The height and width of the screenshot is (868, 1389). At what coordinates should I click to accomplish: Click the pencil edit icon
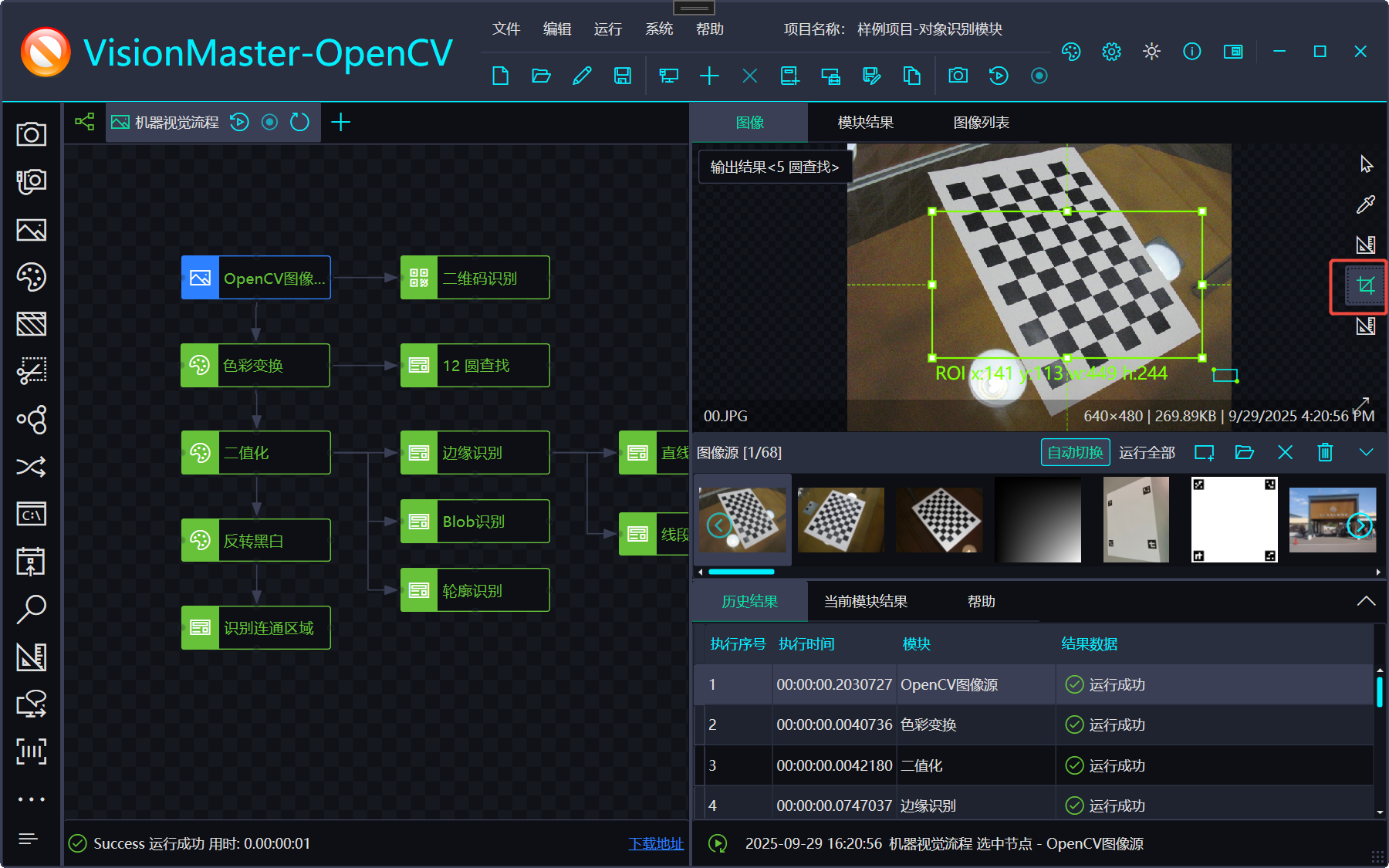tap(582, 76)
